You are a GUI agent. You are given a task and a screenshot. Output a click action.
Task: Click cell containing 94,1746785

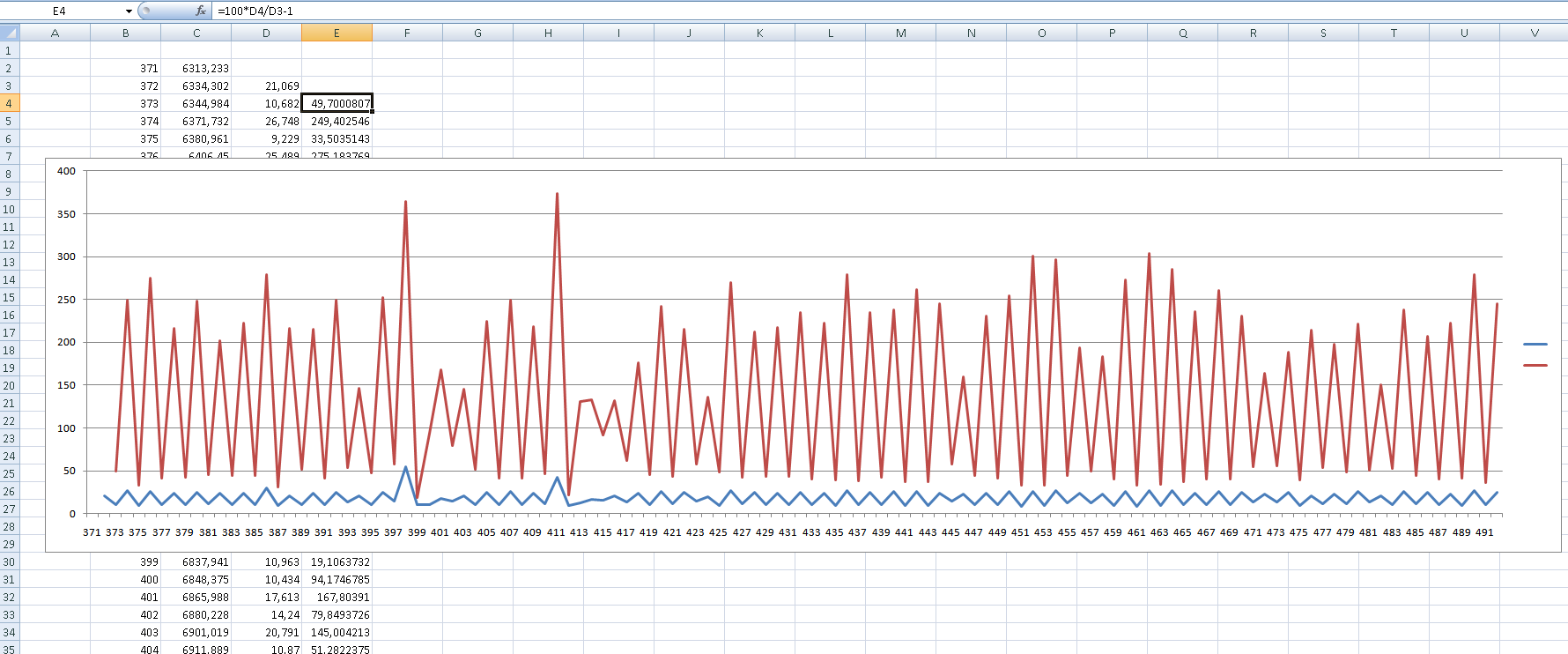[x=337, y=579]
